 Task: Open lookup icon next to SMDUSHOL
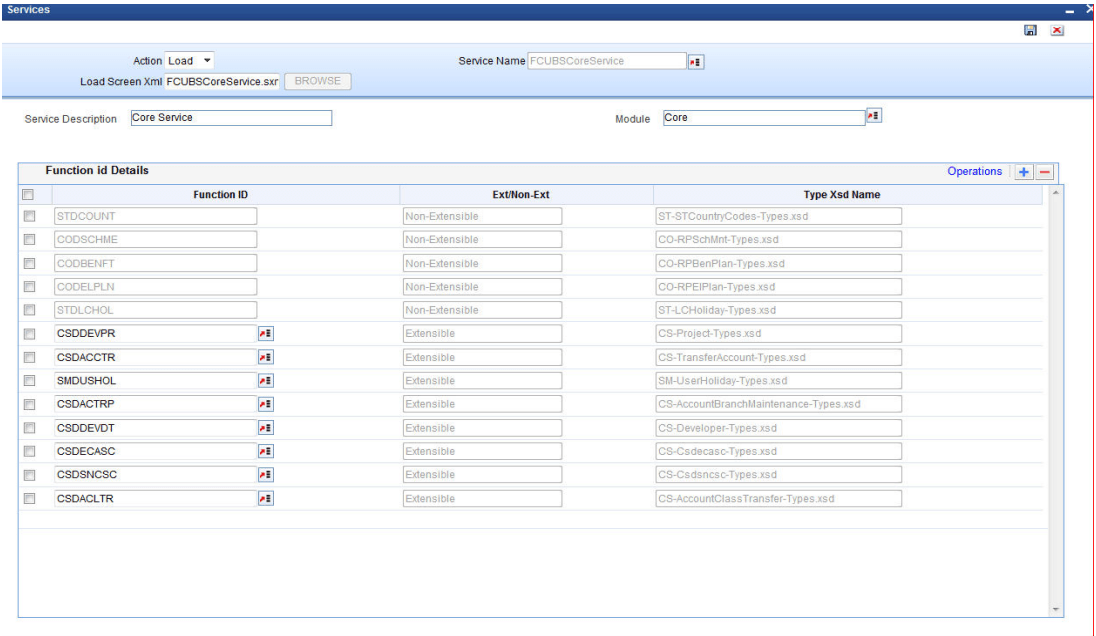(x=266, y=380)
